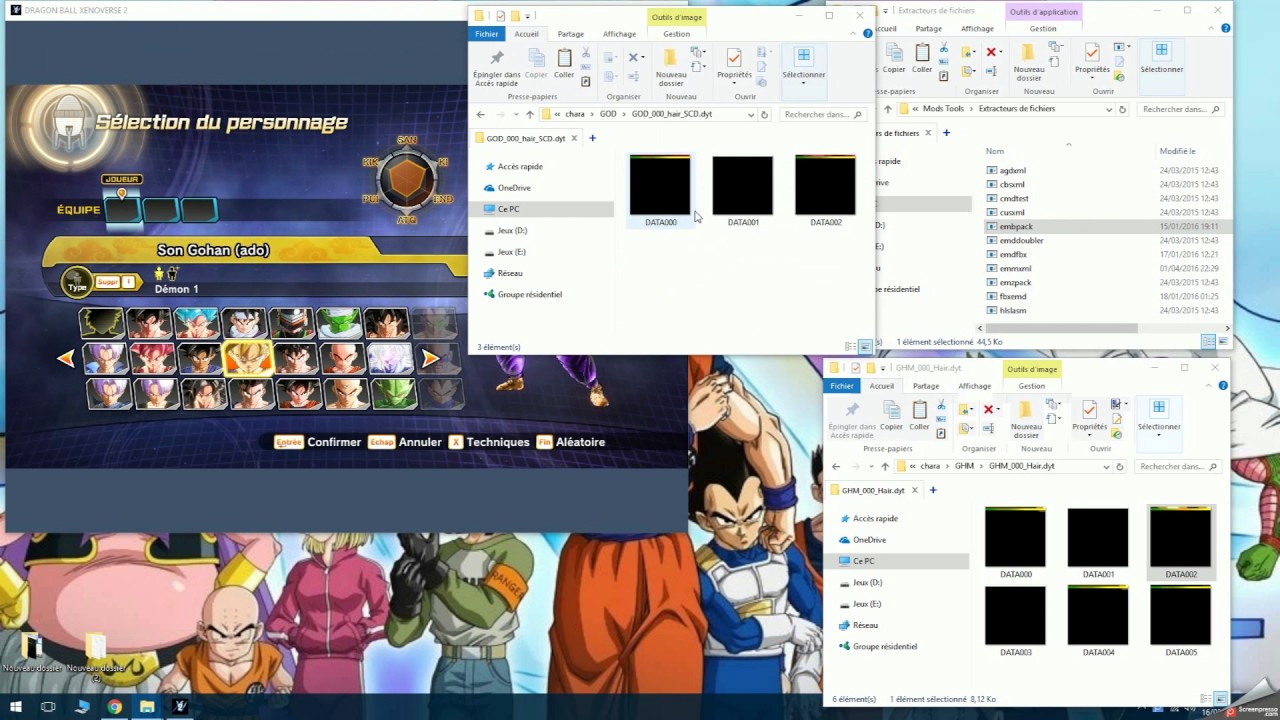Screen dimensions: 1280x720
Task: Click refresh button in GOD_000_hair_SCD address bar
Action: pyautogui.click(x=765, y=114)
